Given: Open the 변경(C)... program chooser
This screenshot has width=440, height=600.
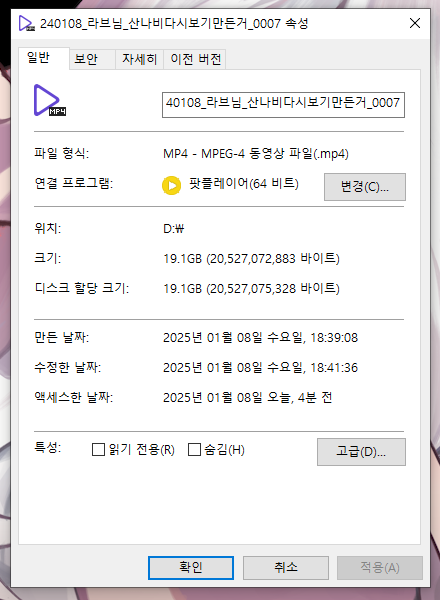Looking at the screenshot, I should pyautogui.click(x=365, y=187).
